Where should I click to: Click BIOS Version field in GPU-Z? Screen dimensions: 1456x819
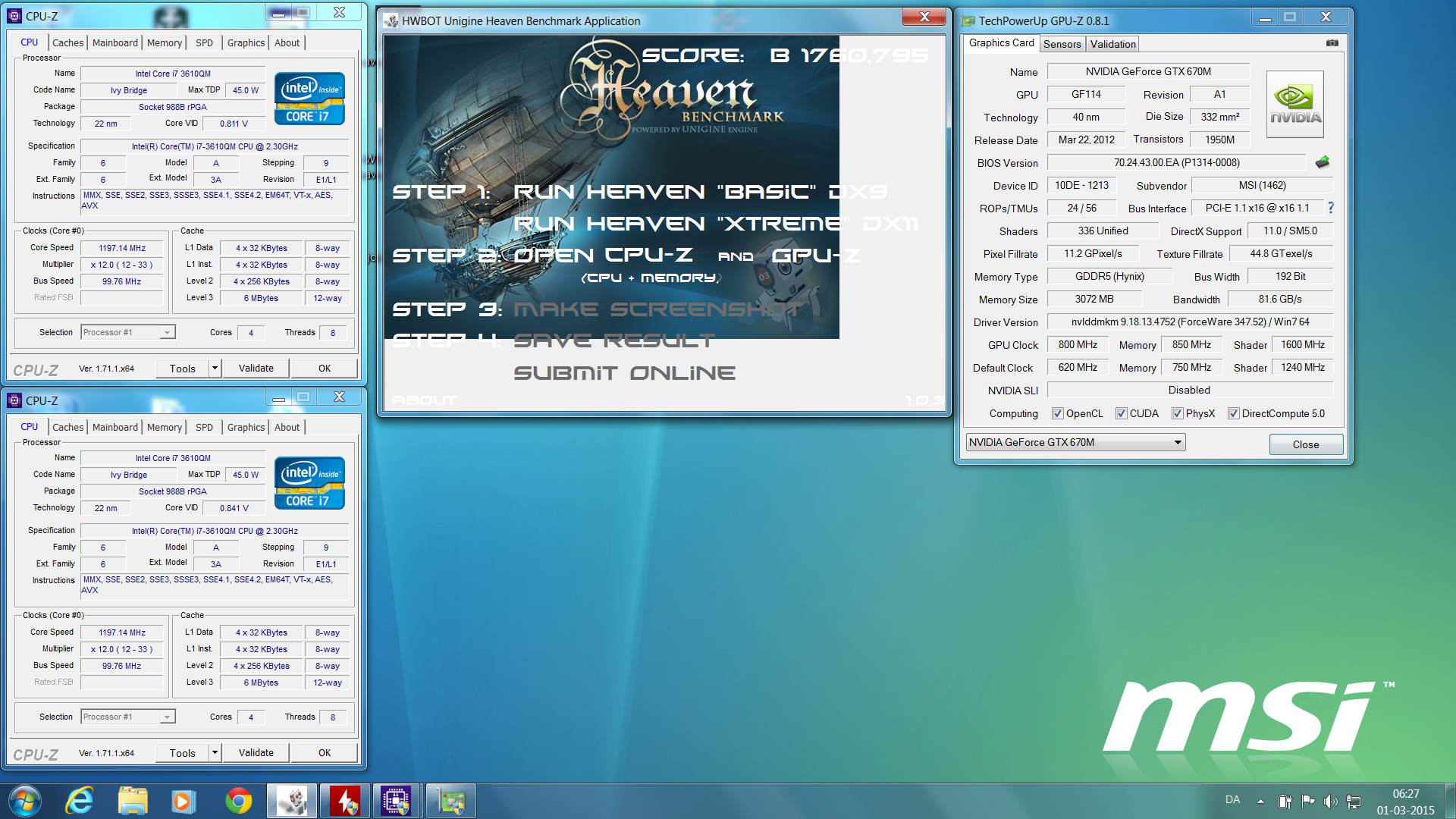click(1177, 163)
